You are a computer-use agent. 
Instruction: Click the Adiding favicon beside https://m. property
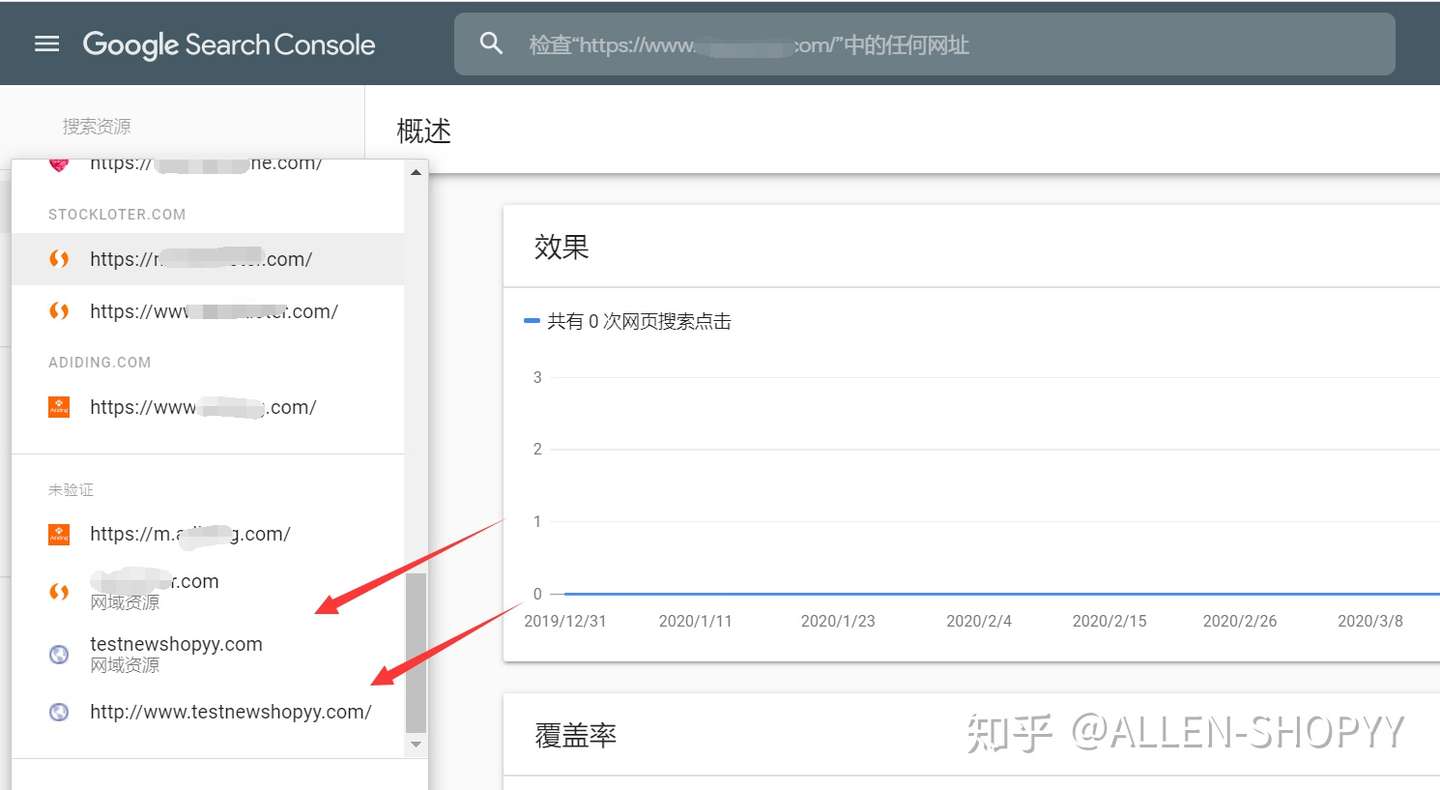[x=59, y=534]
